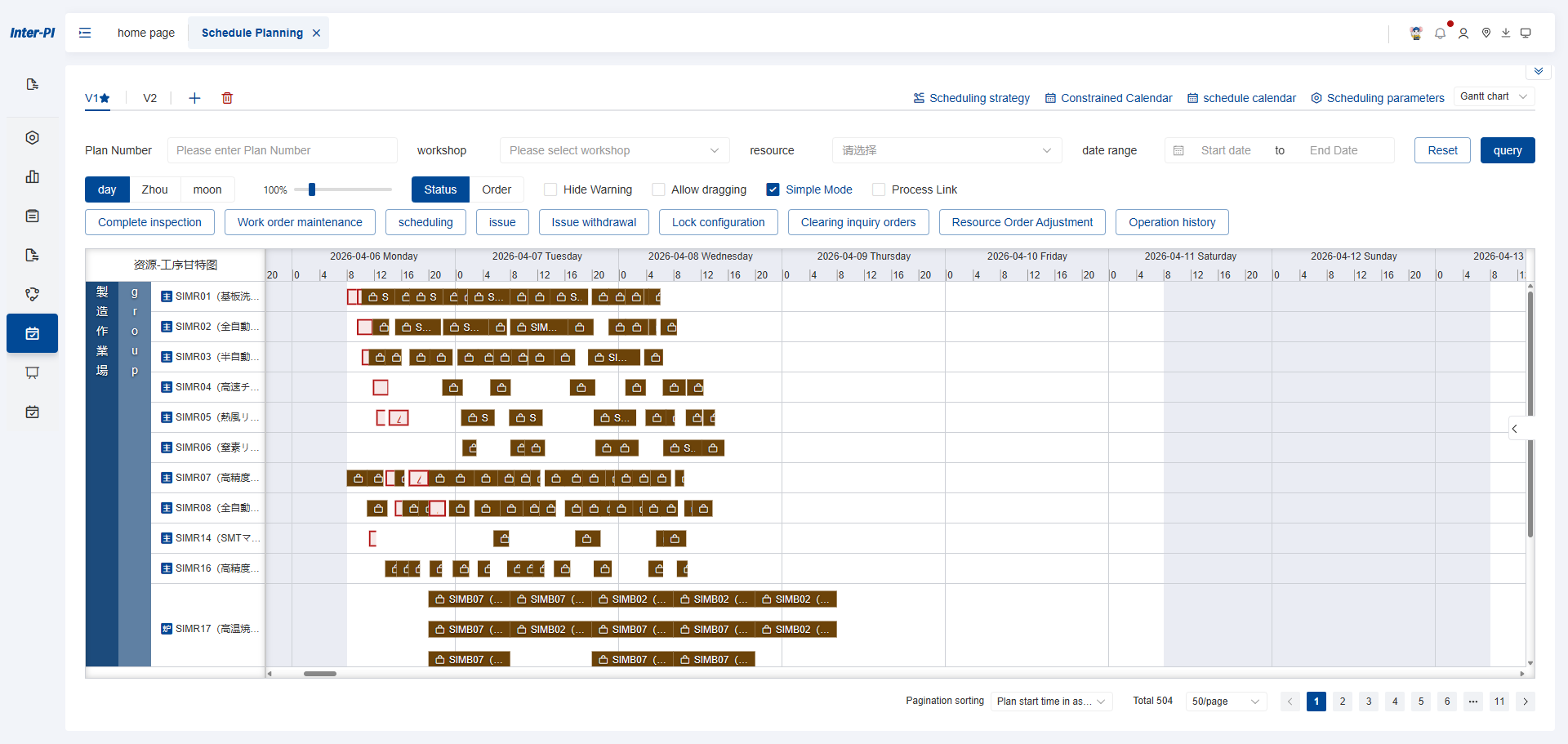The width and height of the screenshot is (1568, 744).
Task: Click the calendar icon in date range
Action: [x=1178, y=150]
